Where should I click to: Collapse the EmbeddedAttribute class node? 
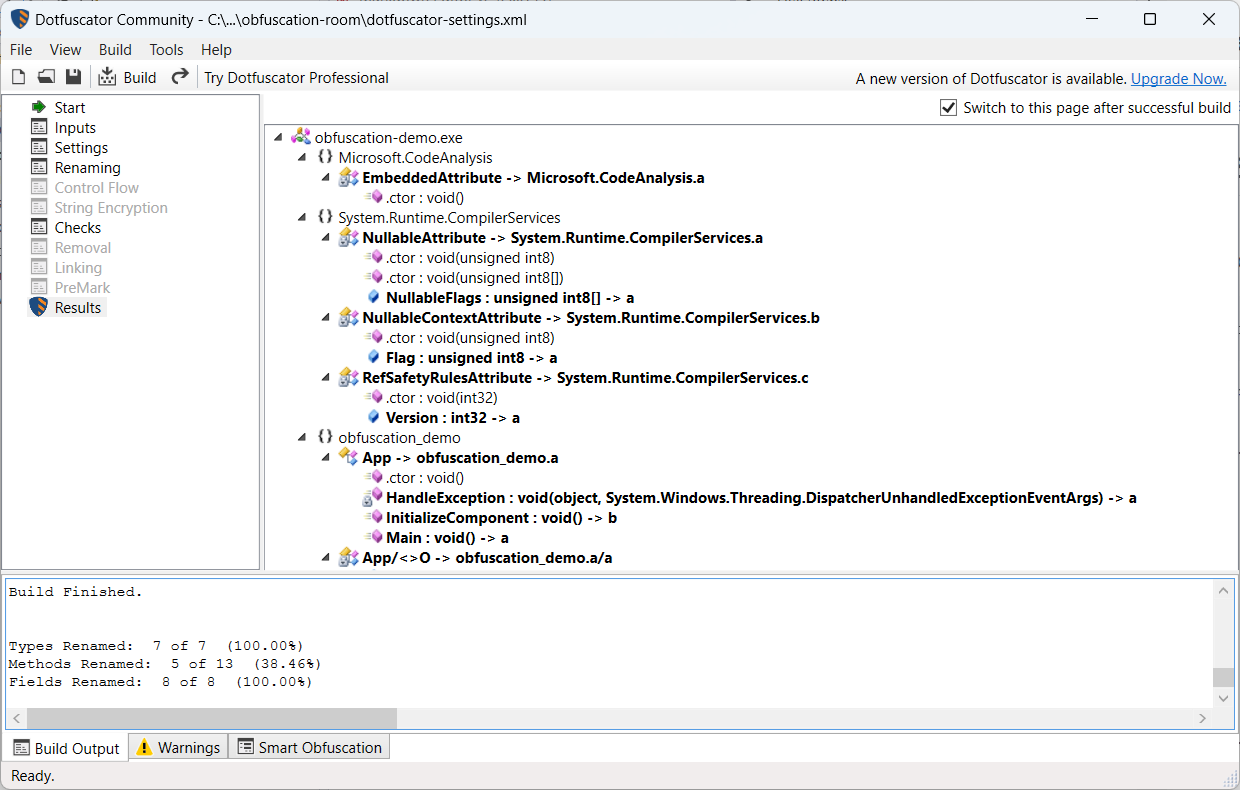326,178
